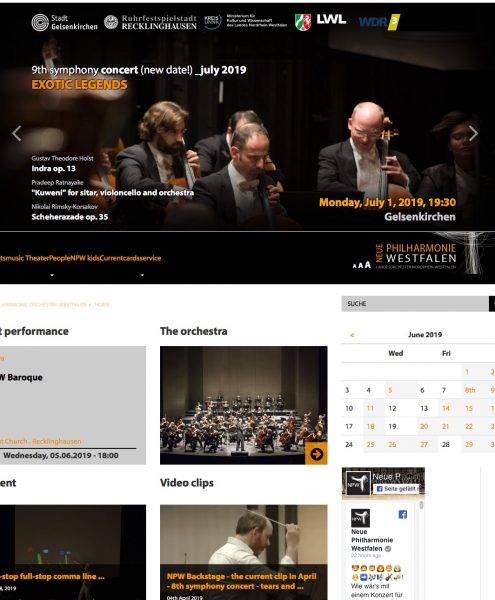495x600 pixels.
Task: Select the largest font size A
Action: pos(368,264)
